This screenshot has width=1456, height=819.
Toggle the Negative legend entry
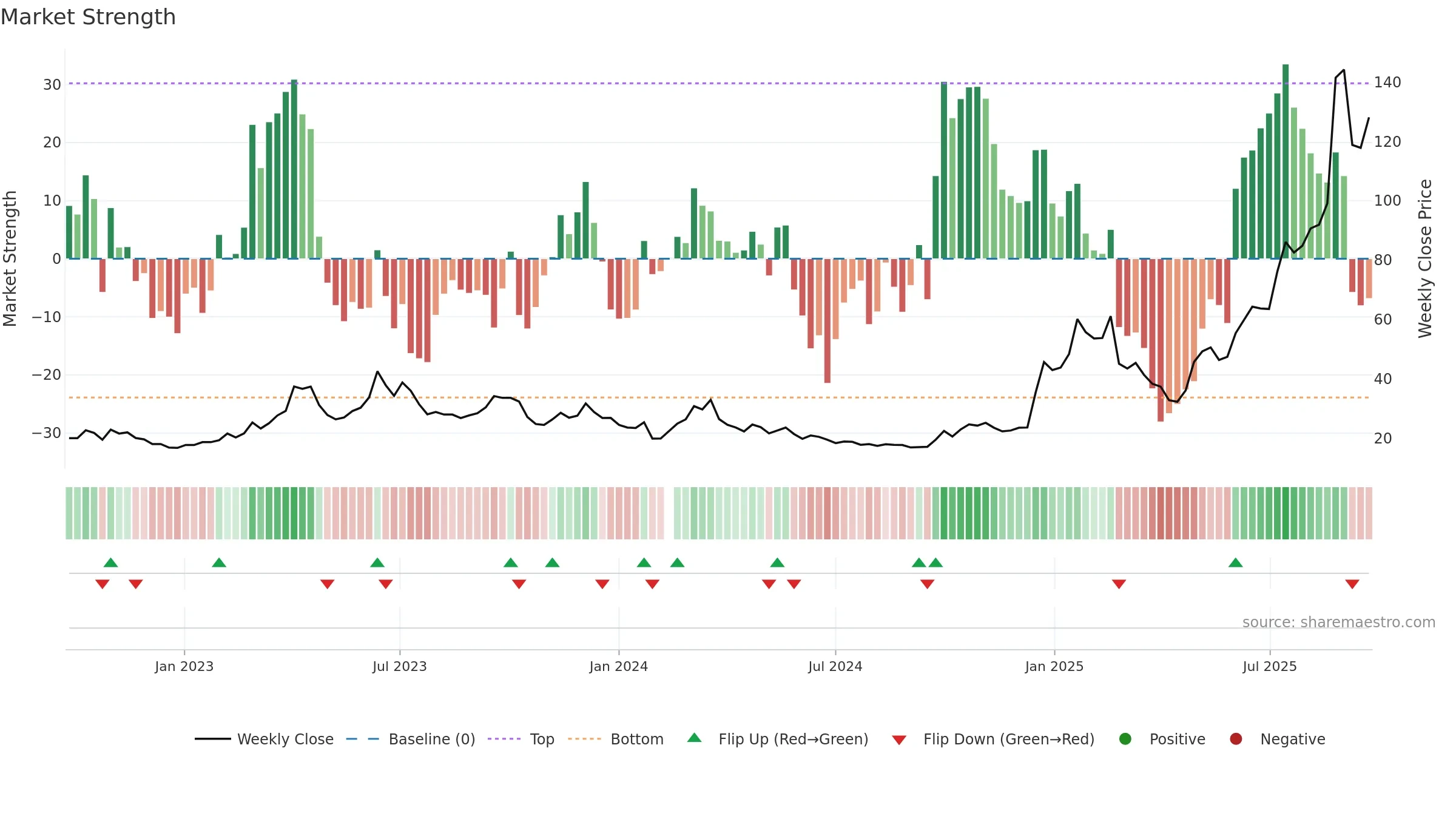coord(1277,739)
